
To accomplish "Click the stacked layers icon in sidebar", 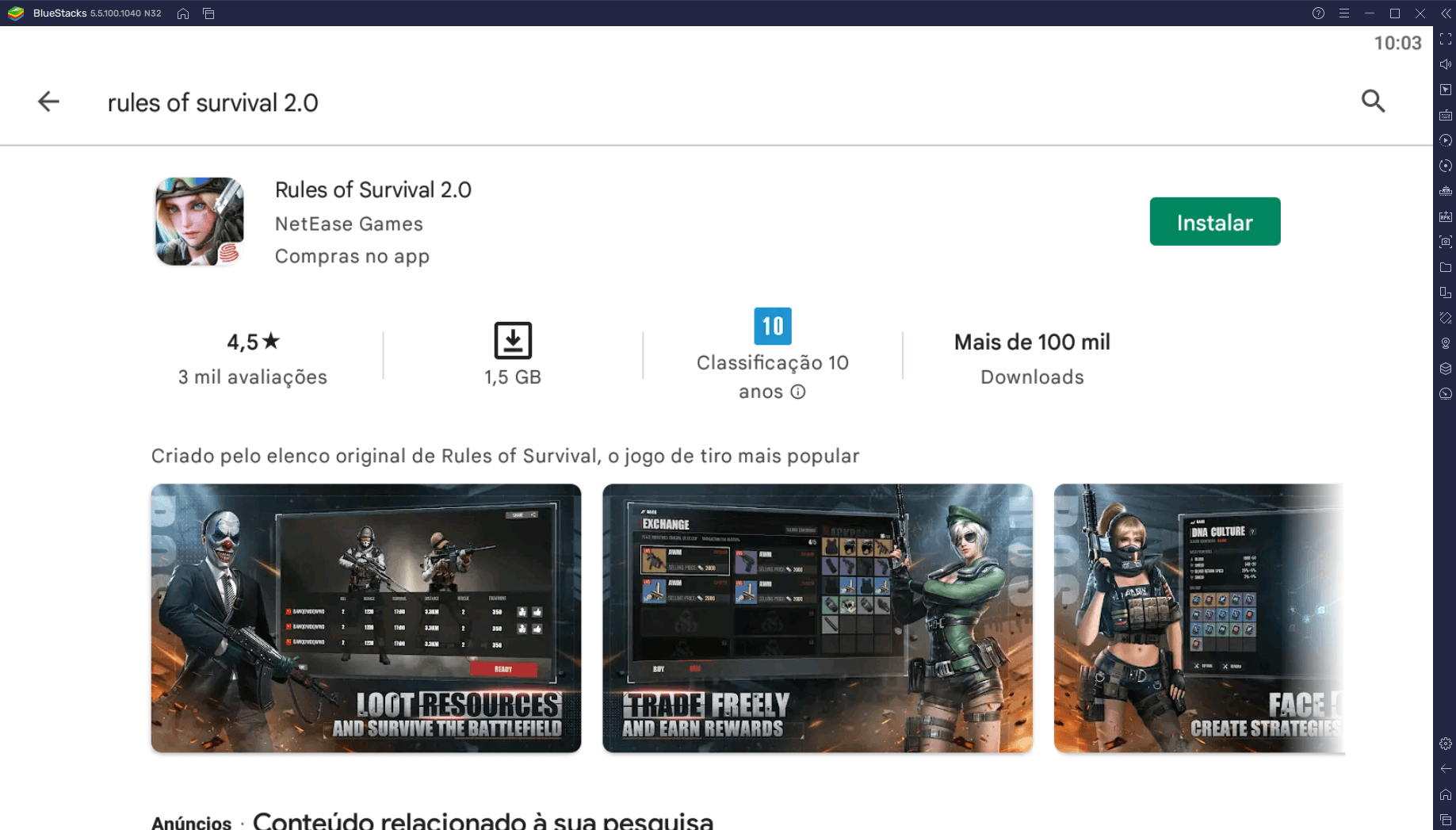I will coord(1446,369).
